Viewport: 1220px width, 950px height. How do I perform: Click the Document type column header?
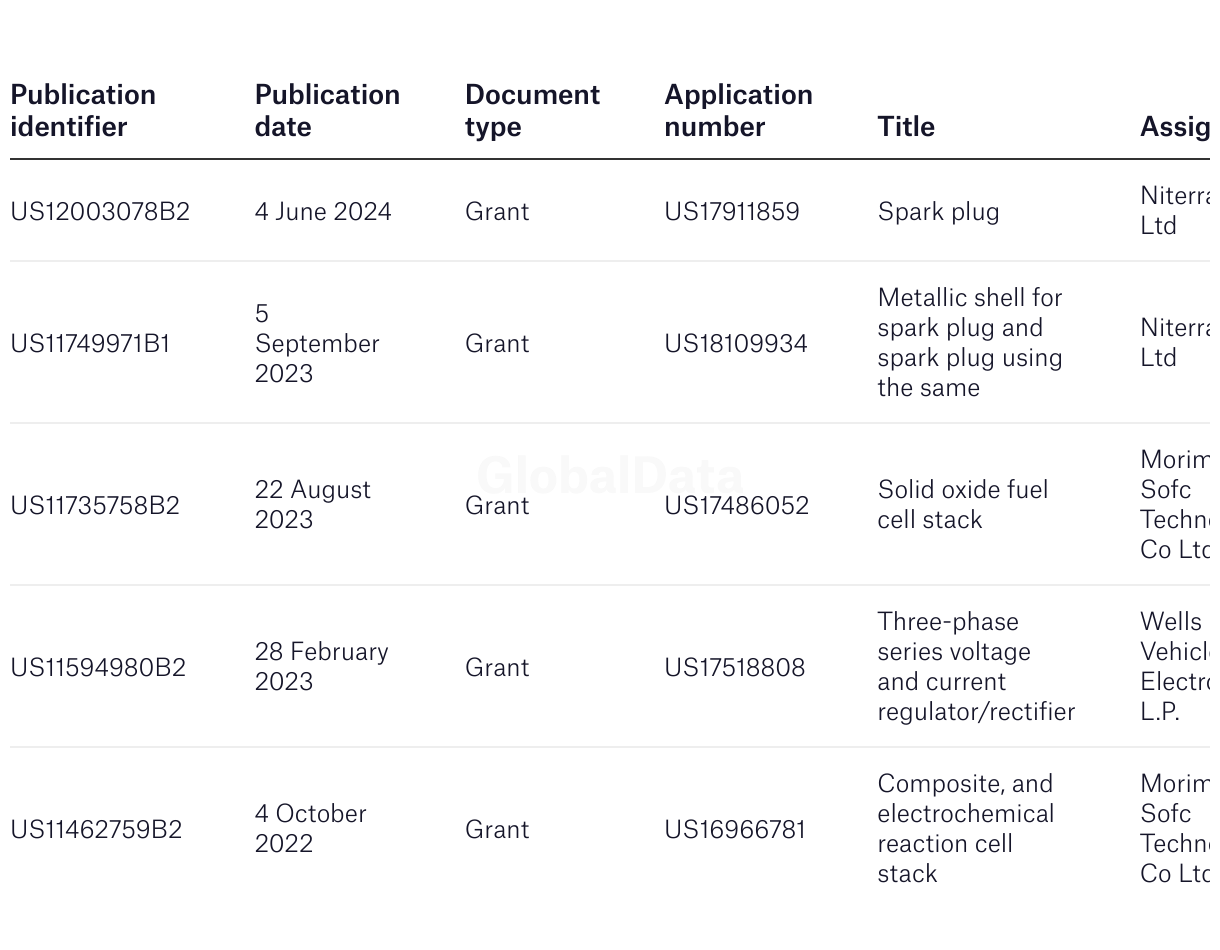[532, 111]
